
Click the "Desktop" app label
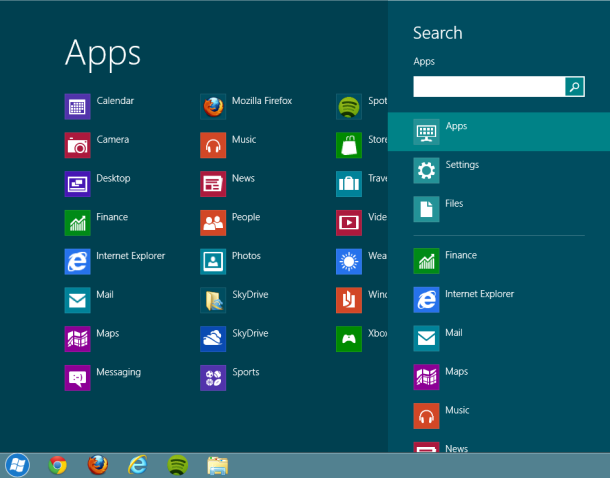pos(113,179)
